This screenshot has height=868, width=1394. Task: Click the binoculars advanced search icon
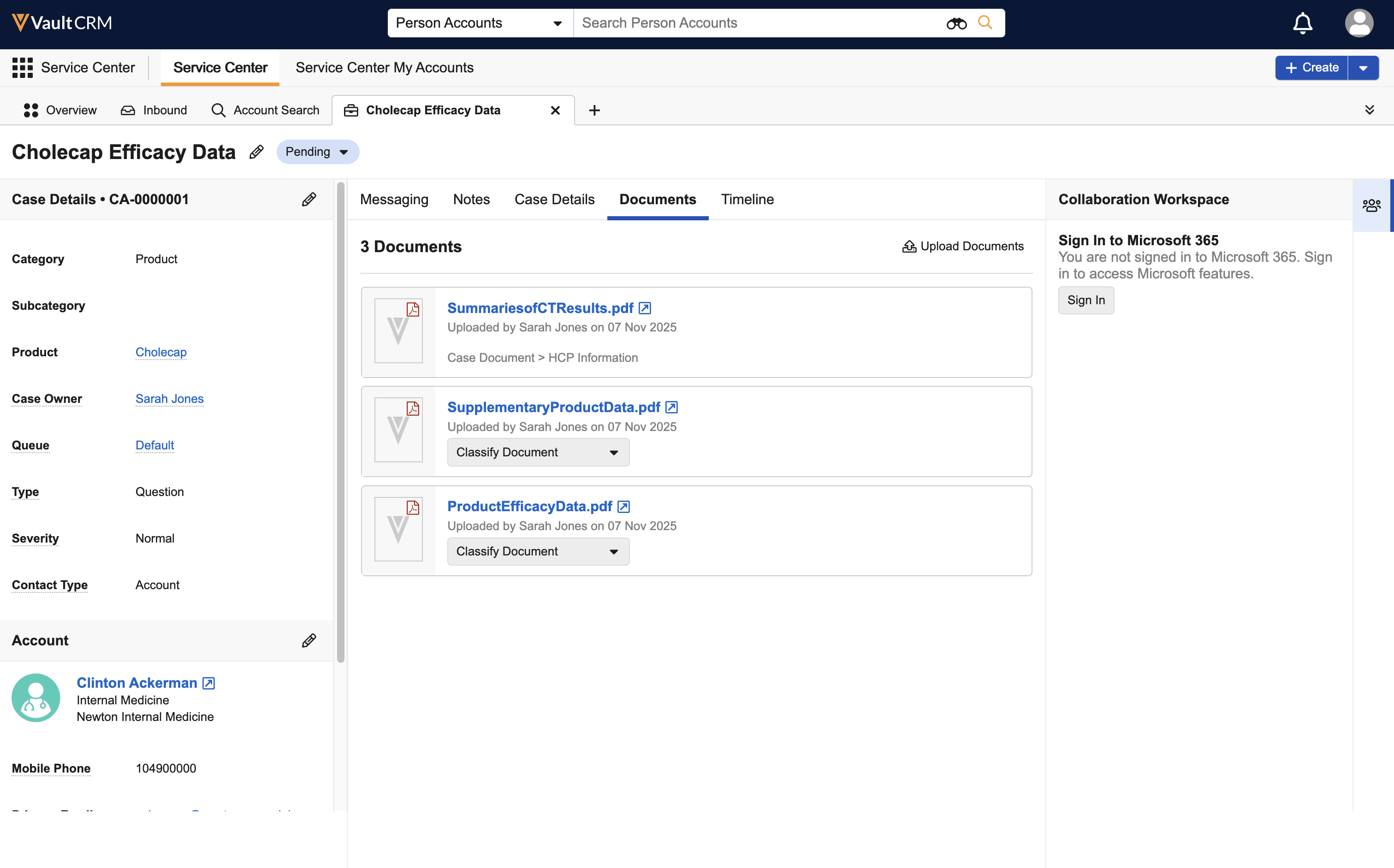(x=956, y=24)
